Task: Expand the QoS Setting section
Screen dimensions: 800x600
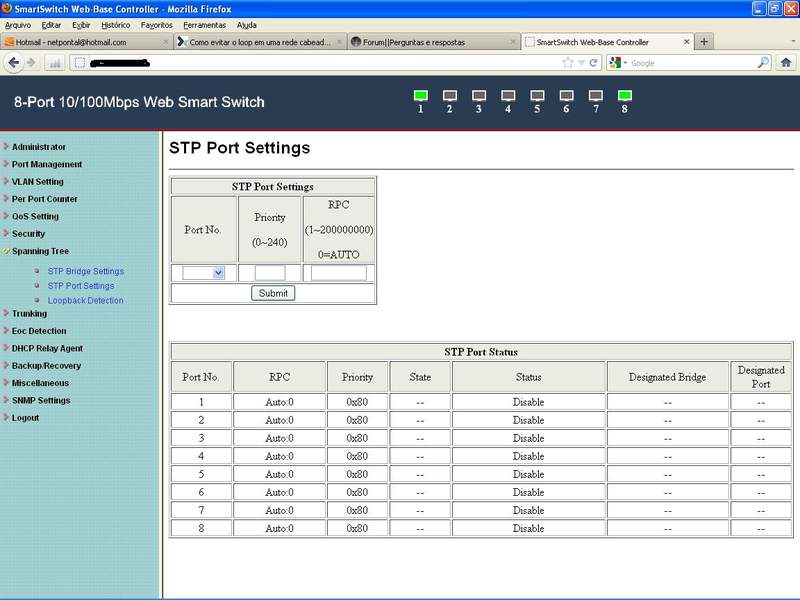Action: (x=35, y=216)
